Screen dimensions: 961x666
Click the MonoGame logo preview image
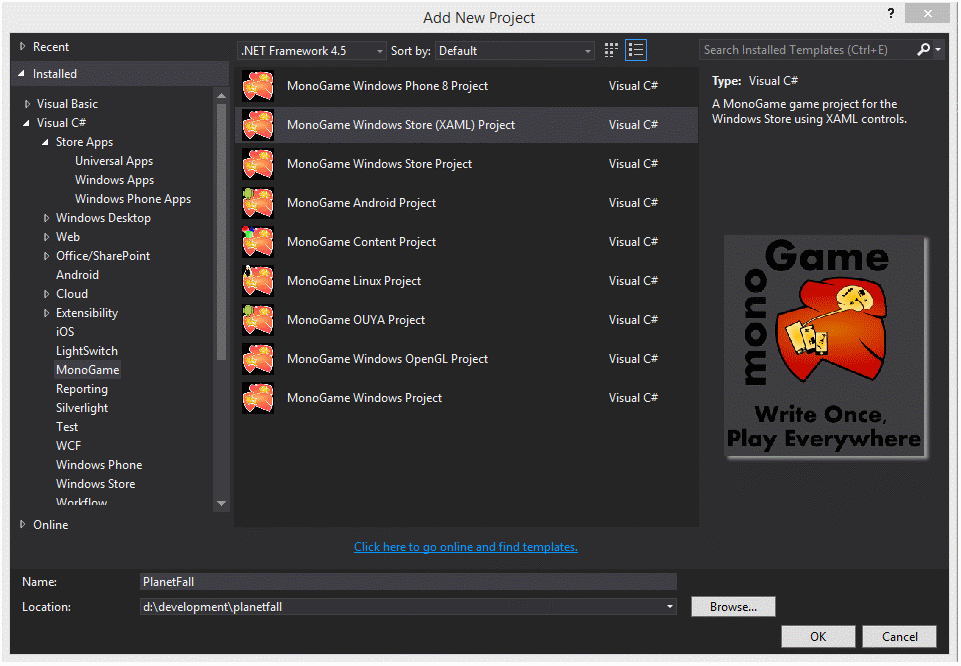[825, 347]
